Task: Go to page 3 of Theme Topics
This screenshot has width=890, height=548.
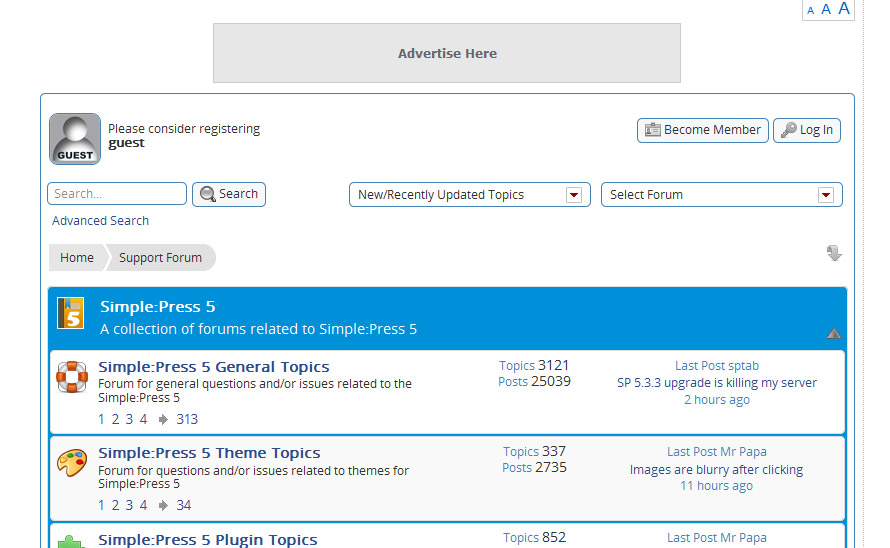Action: point(129,505)
